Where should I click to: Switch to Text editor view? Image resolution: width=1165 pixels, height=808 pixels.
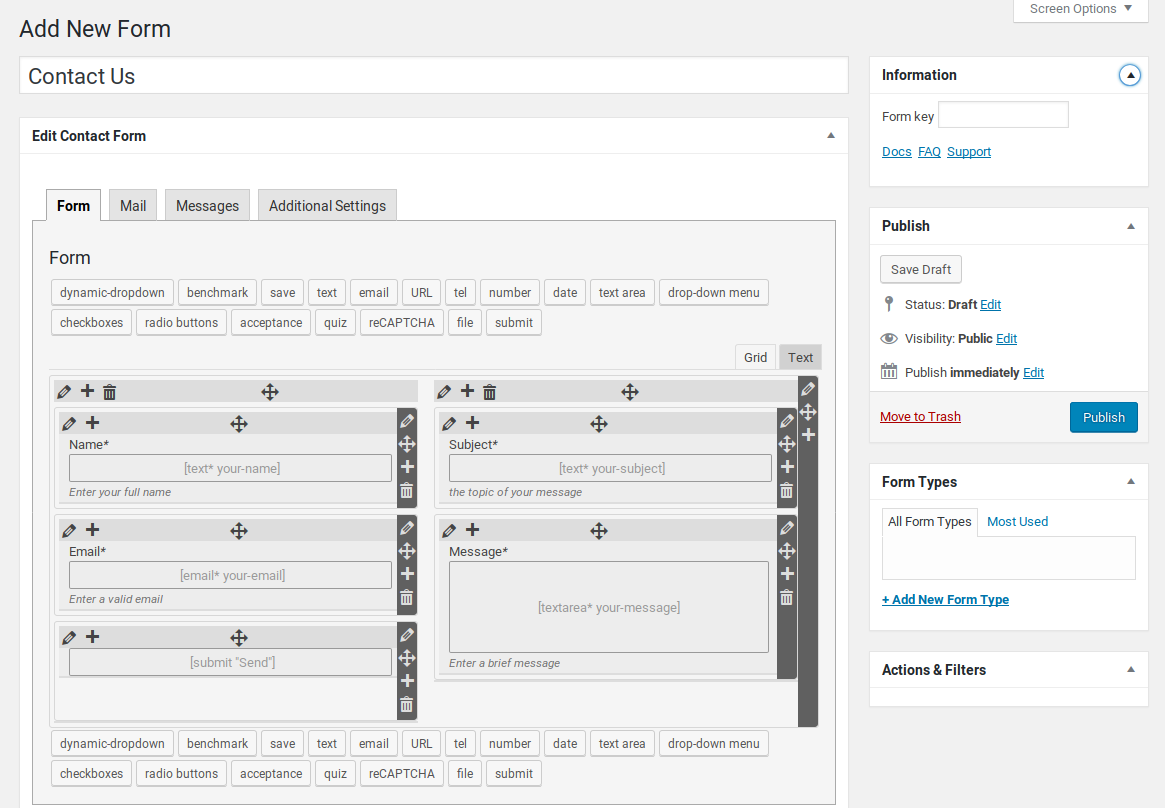[x=800, y=357]
